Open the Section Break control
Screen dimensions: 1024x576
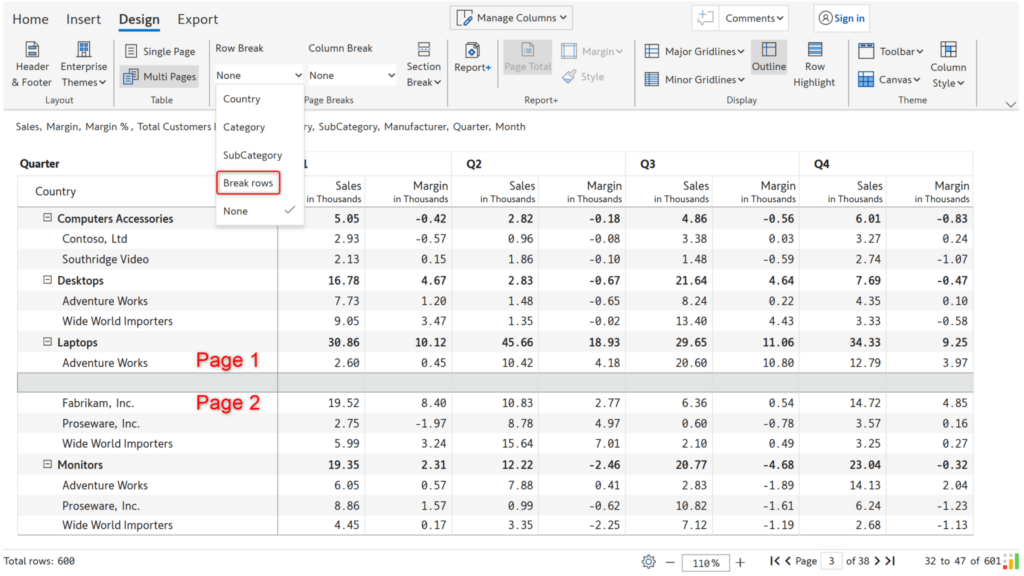click(x=423, y=63)
